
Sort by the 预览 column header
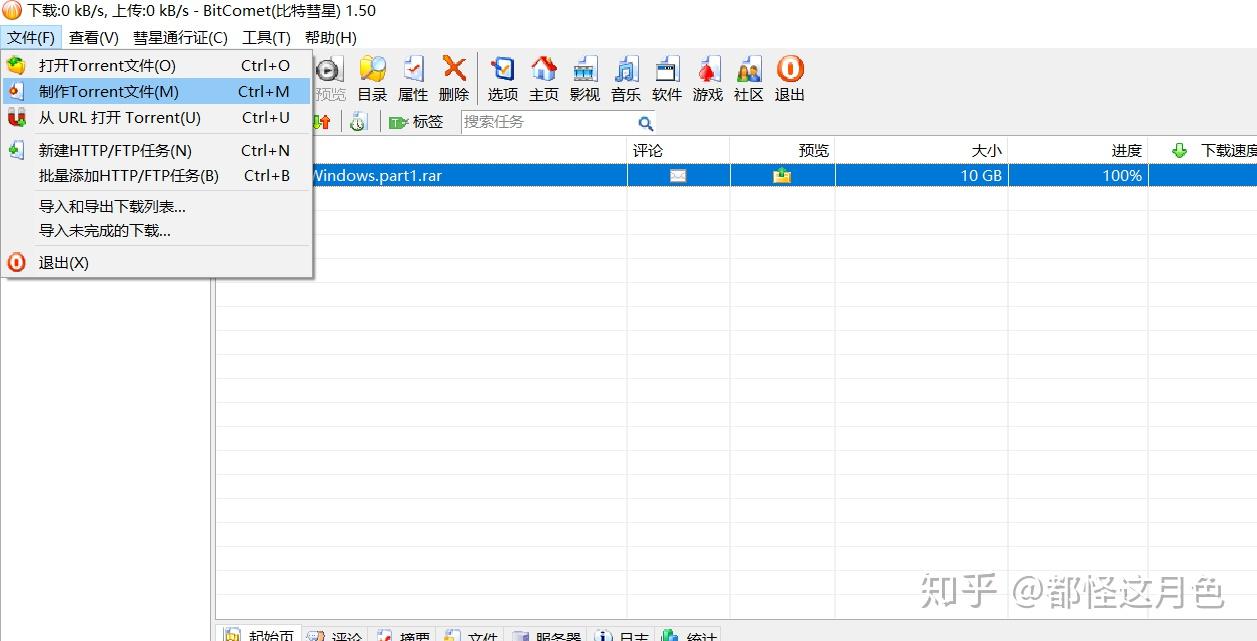point(782,151)
